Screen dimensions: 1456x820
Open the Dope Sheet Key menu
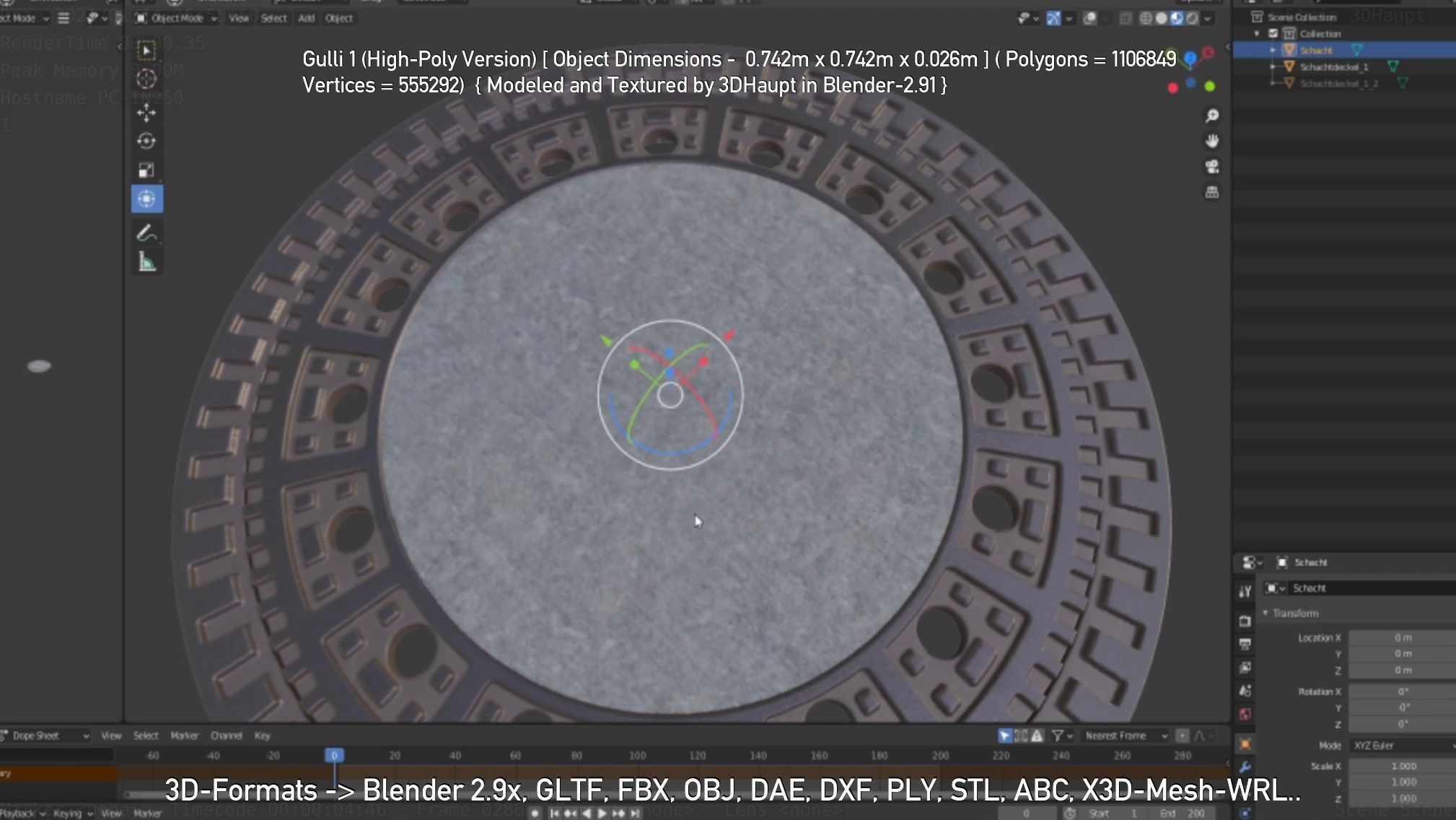(x=262, y=736)
